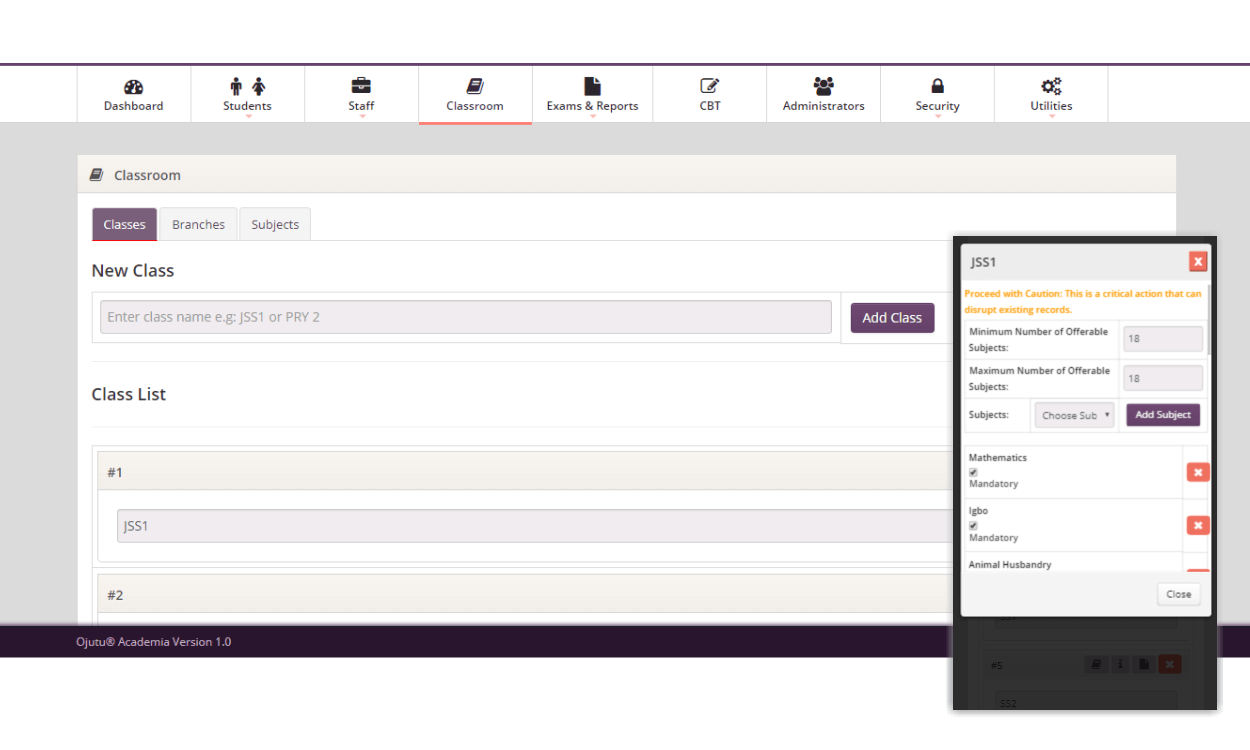The image size is (1250, 750).
Task: Click the JSS1 class name field in #1
Action: [x=535, y=526]
